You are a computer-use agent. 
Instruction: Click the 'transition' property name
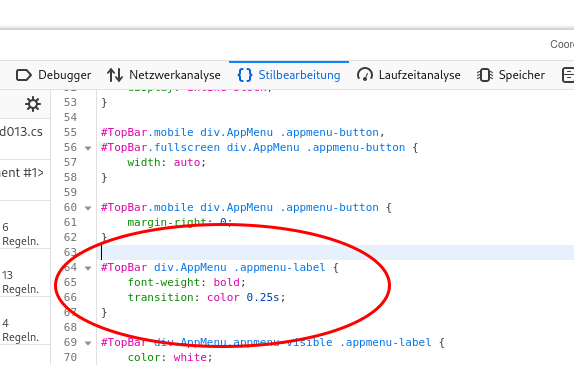click(x=160, y=297)
